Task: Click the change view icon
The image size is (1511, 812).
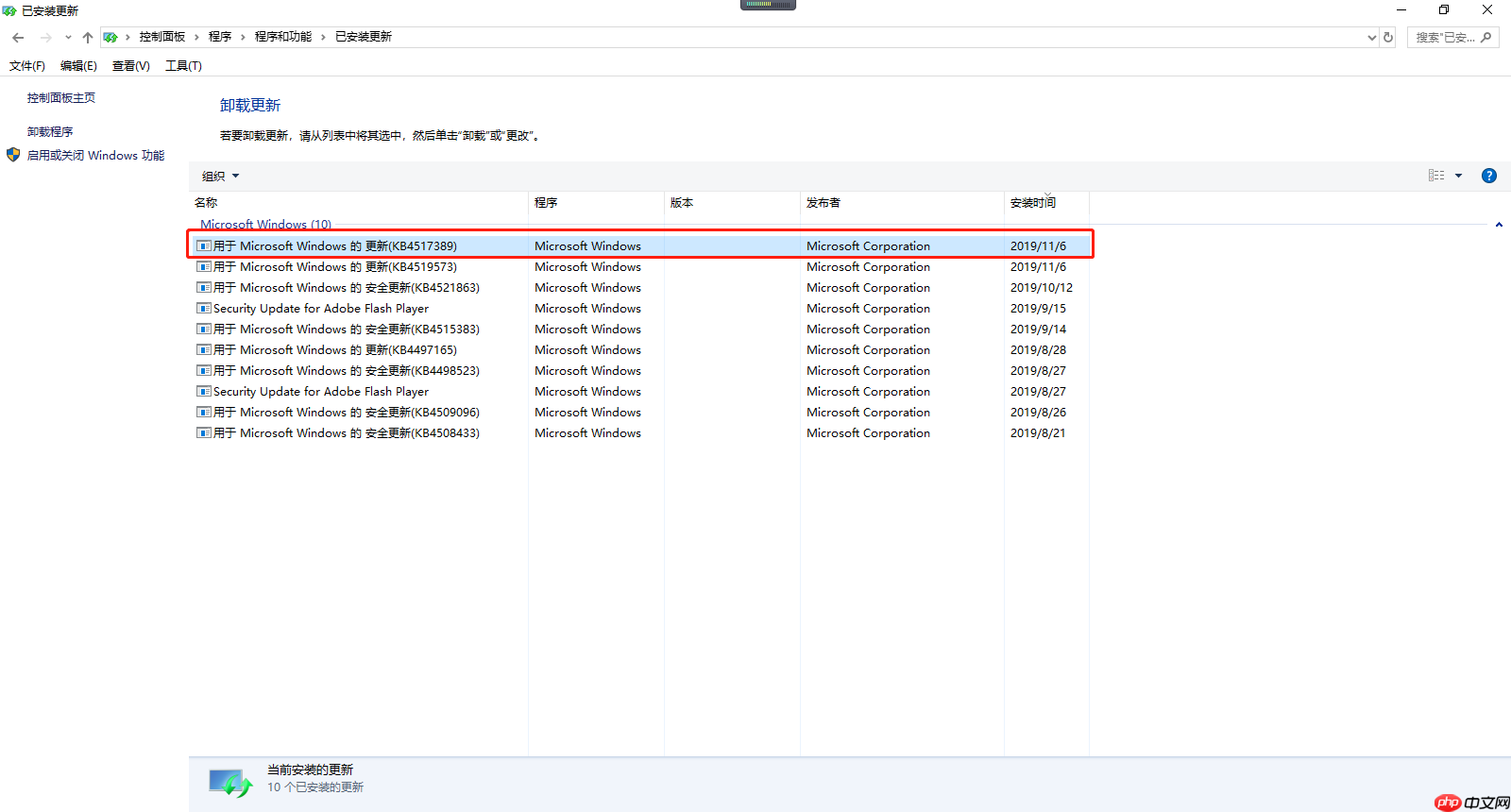Action: pos(1436,176)
